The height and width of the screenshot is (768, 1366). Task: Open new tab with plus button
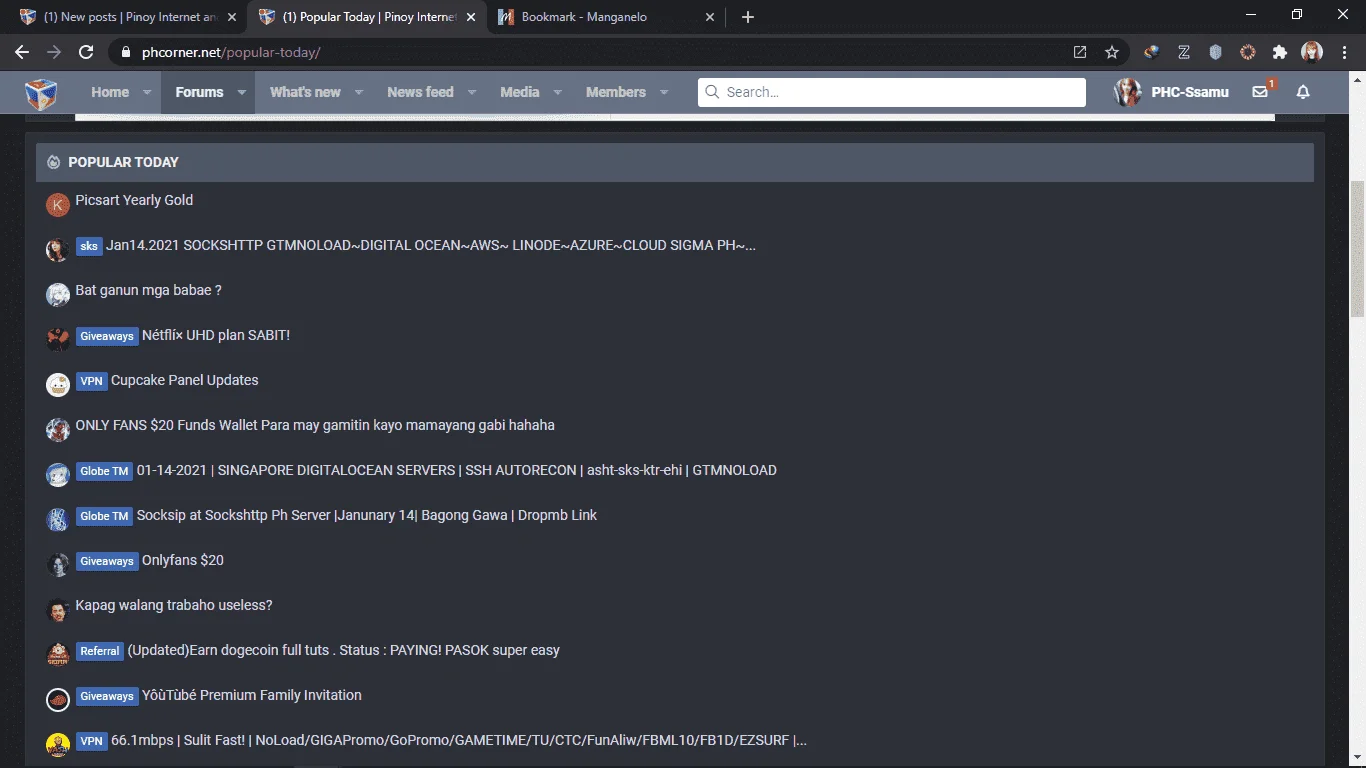(x=748, y=17)
